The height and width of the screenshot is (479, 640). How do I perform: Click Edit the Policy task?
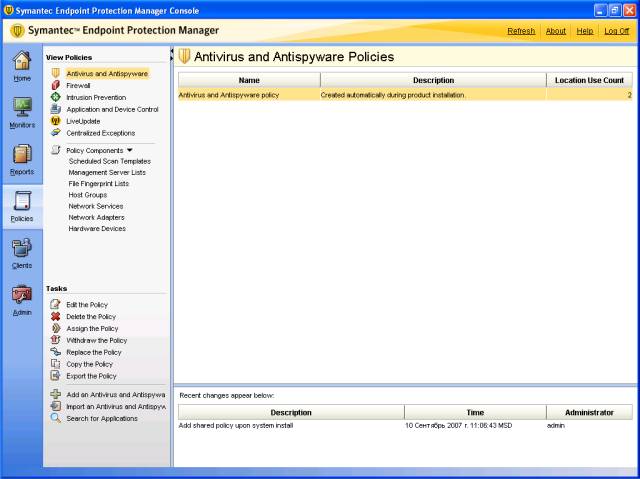point(87,305)
